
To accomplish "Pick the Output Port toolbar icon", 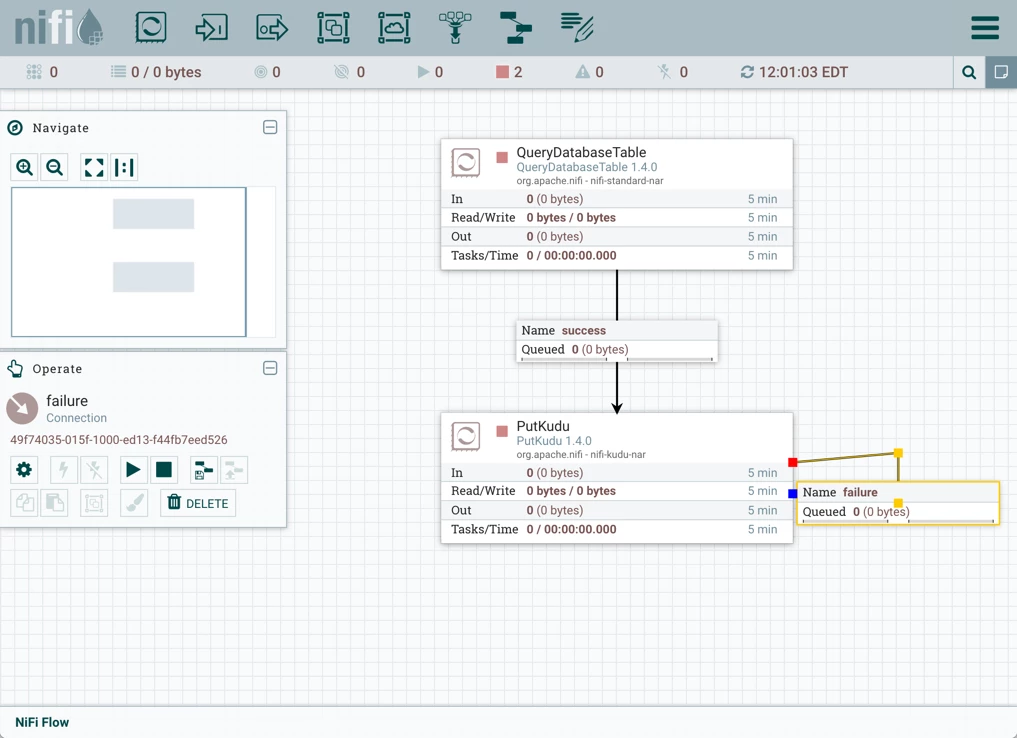I will (272, 28).
